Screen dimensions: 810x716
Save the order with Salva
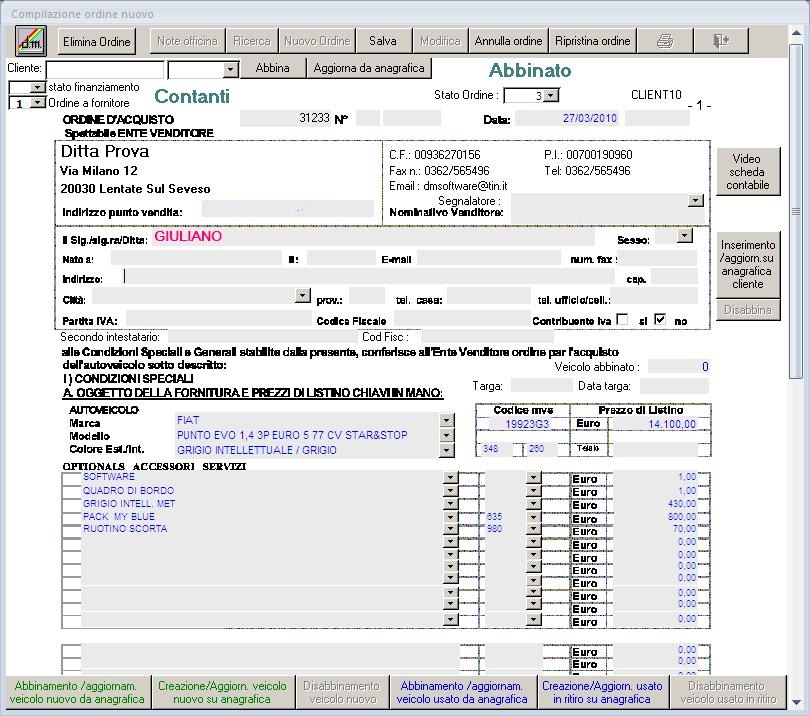click(383, 41)
